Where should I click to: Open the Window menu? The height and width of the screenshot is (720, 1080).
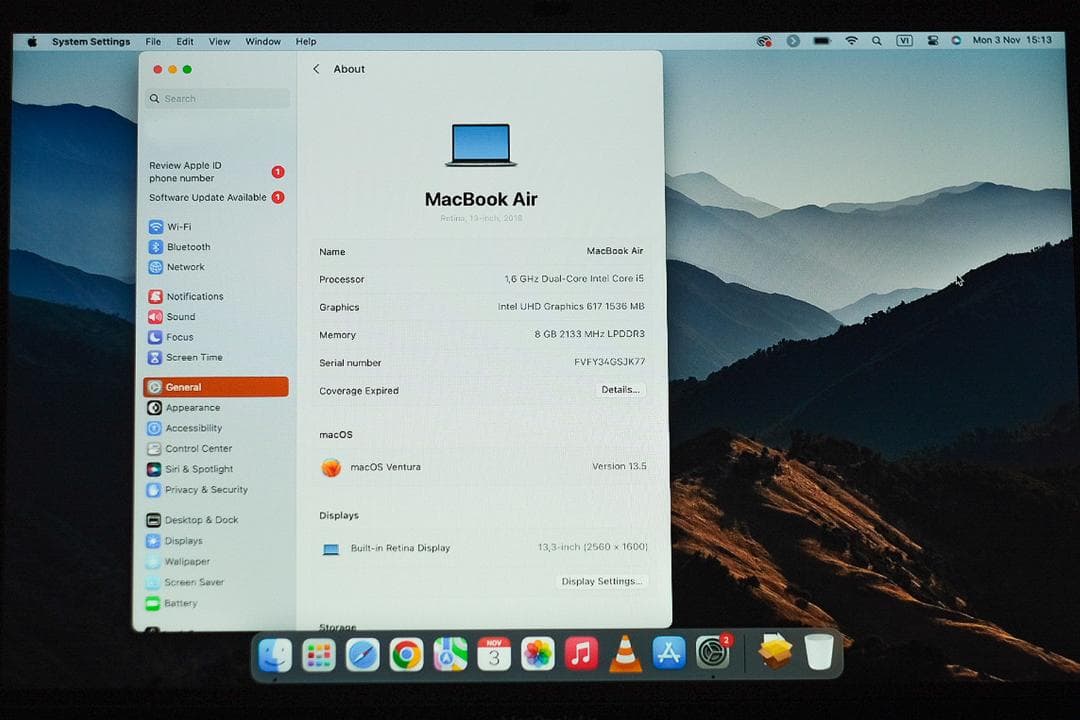click(x=263, y=41)
